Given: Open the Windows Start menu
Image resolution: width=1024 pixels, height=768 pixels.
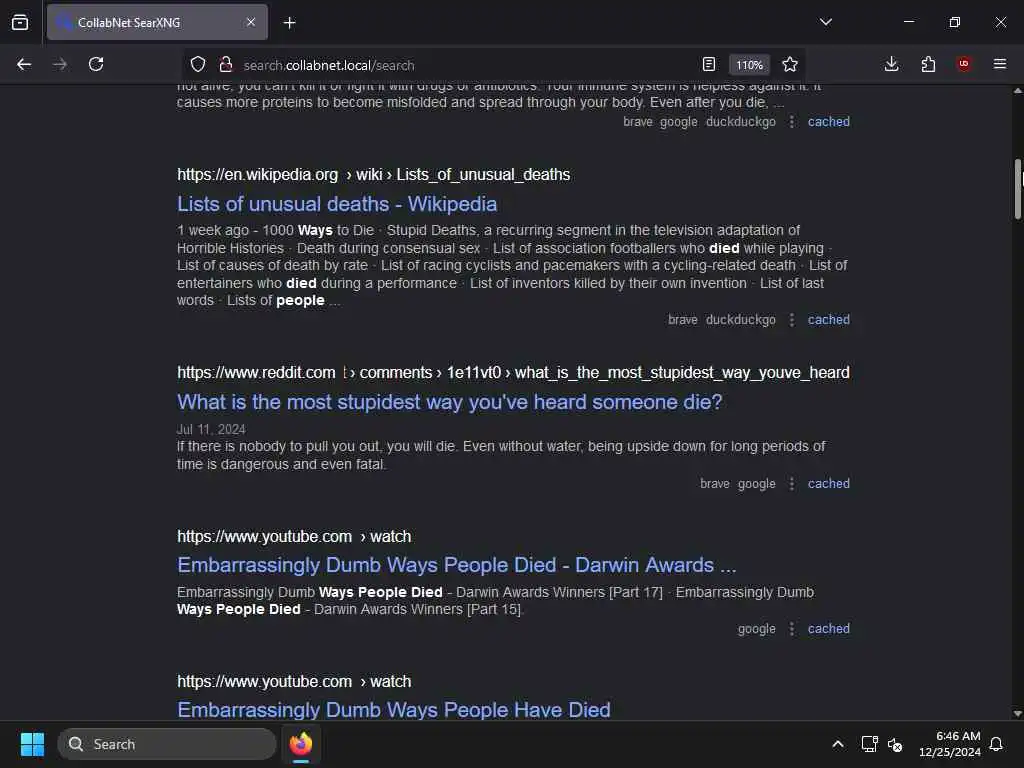Looking at the screenshot, I should point(32,744).
